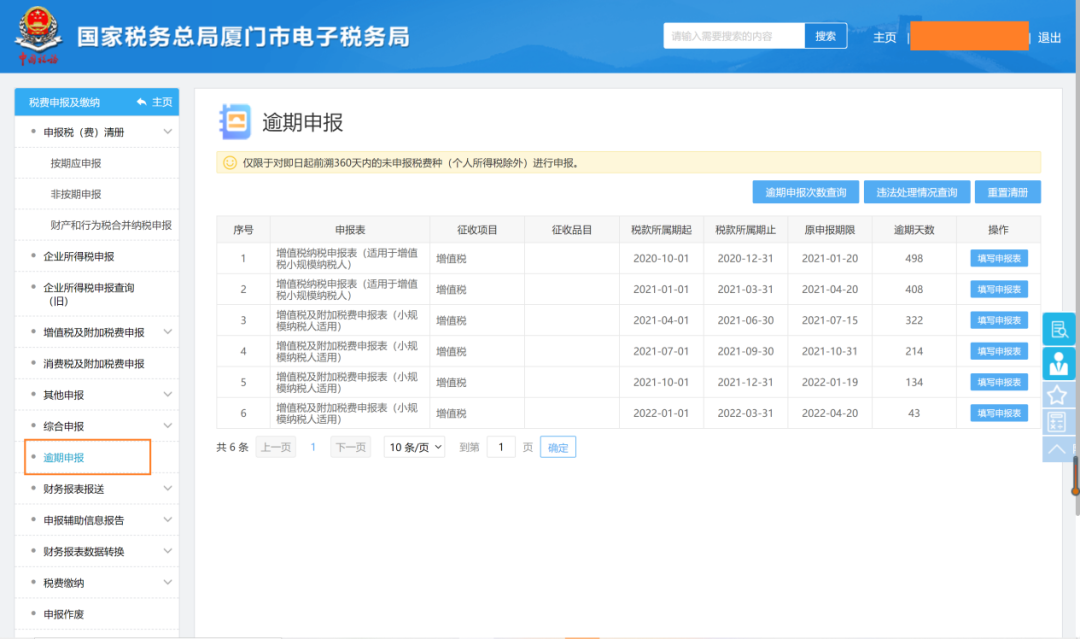The image size is (1080, 639).
Task: Click the page scrollbar on the right
Action: pyautogui.click(x=1076, y=258)
